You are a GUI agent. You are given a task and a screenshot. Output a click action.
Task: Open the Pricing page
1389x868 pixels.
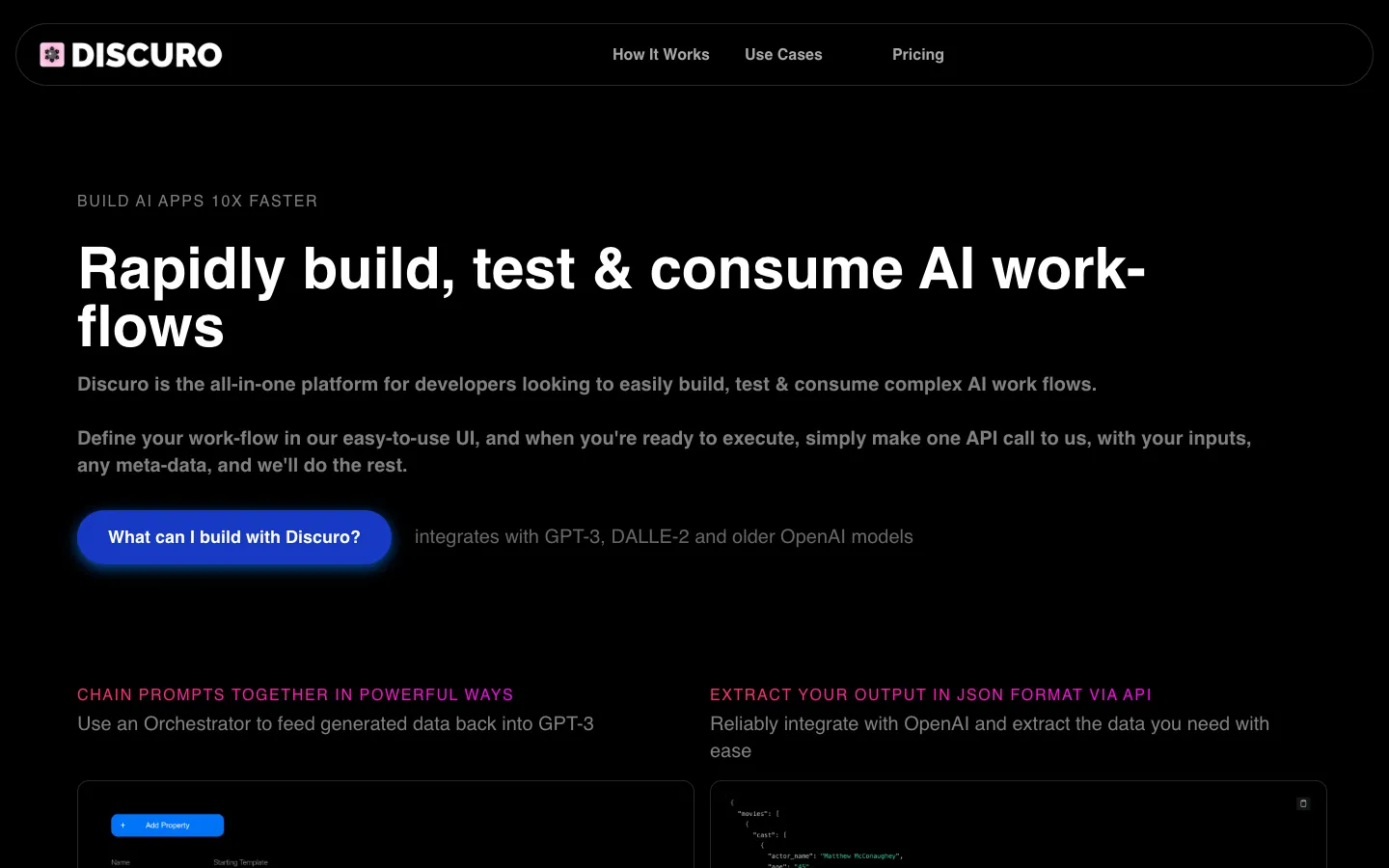(x=918, y=55)
